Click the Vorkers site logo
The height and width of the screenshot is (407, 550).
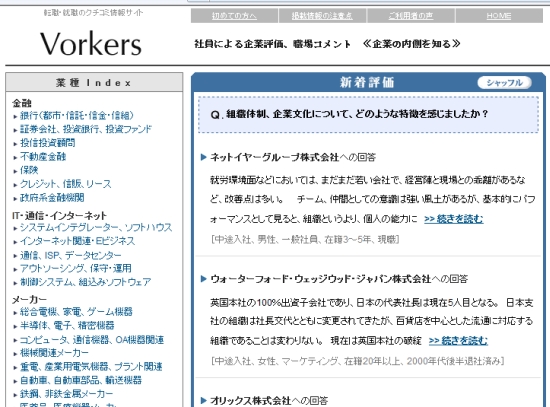[91, 44]
